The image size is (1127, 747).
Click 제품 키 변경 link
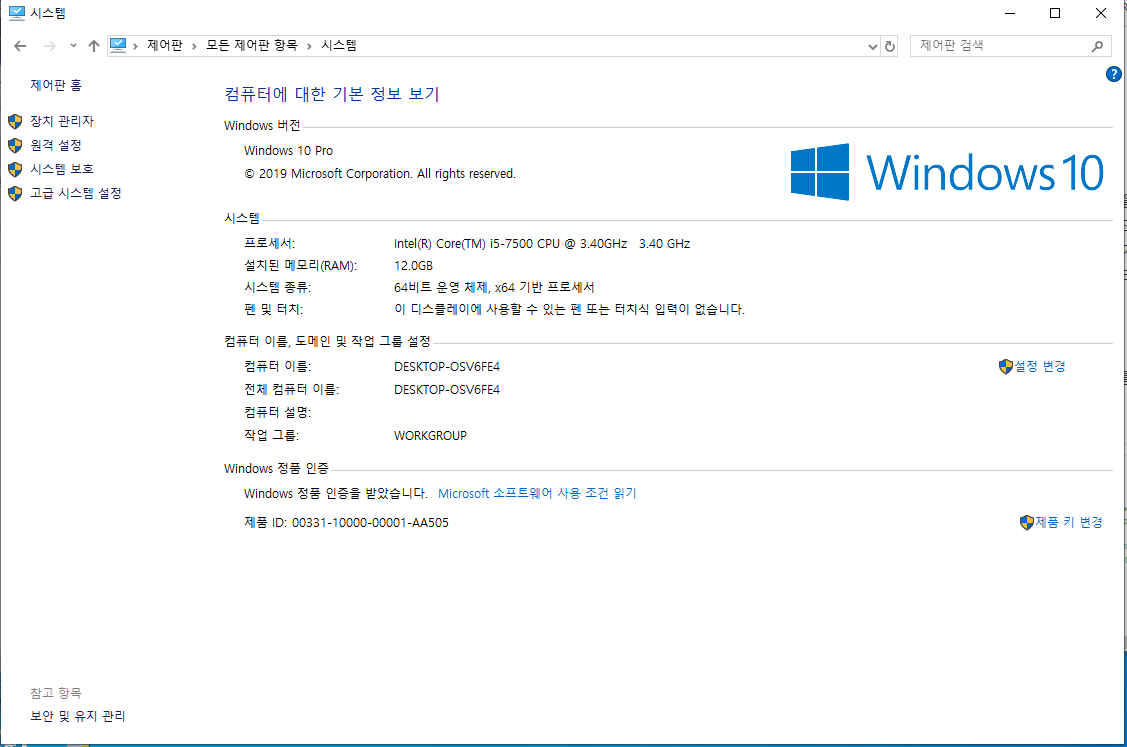(x=1070, y=523)
